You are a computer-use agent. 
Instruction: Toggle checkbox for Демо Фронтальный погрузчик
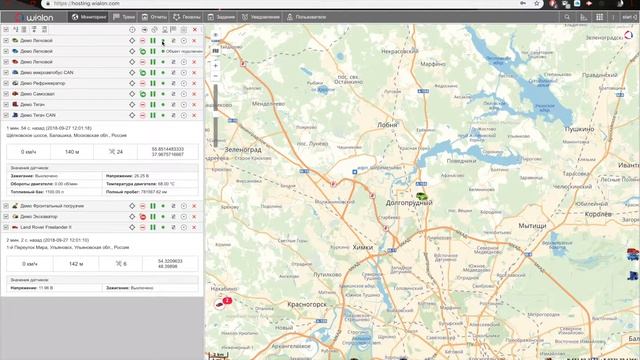pos(6,206)
